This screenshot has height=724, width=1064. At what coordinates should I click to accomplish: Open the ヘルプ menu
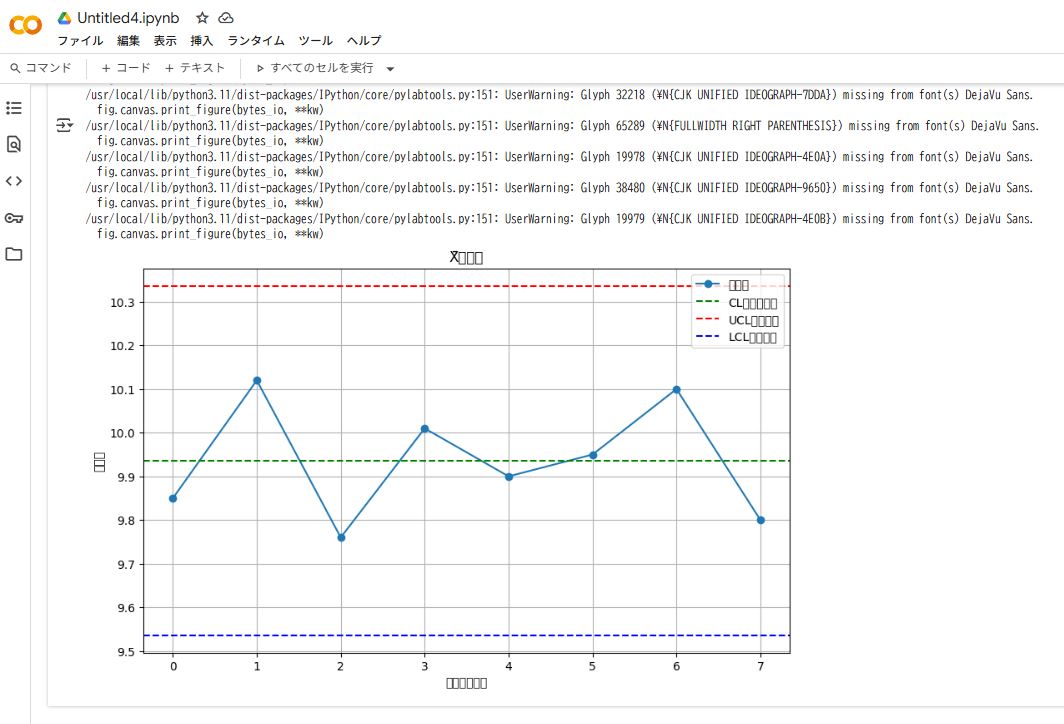click(x=364, y=41)
